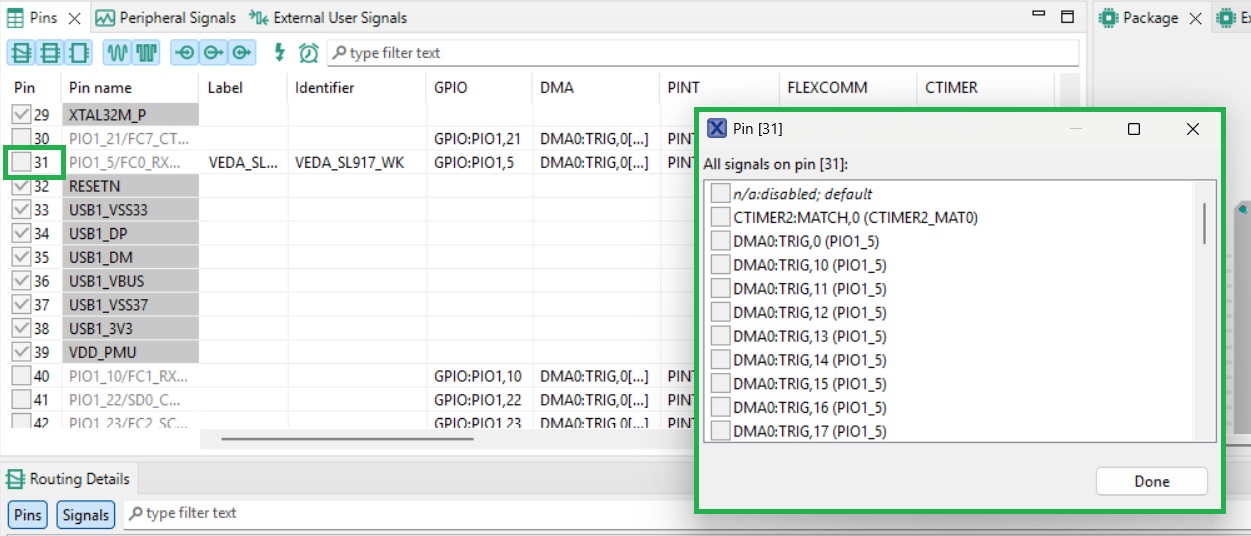Click the VEDA_SL... label cell

coord(243,162)
